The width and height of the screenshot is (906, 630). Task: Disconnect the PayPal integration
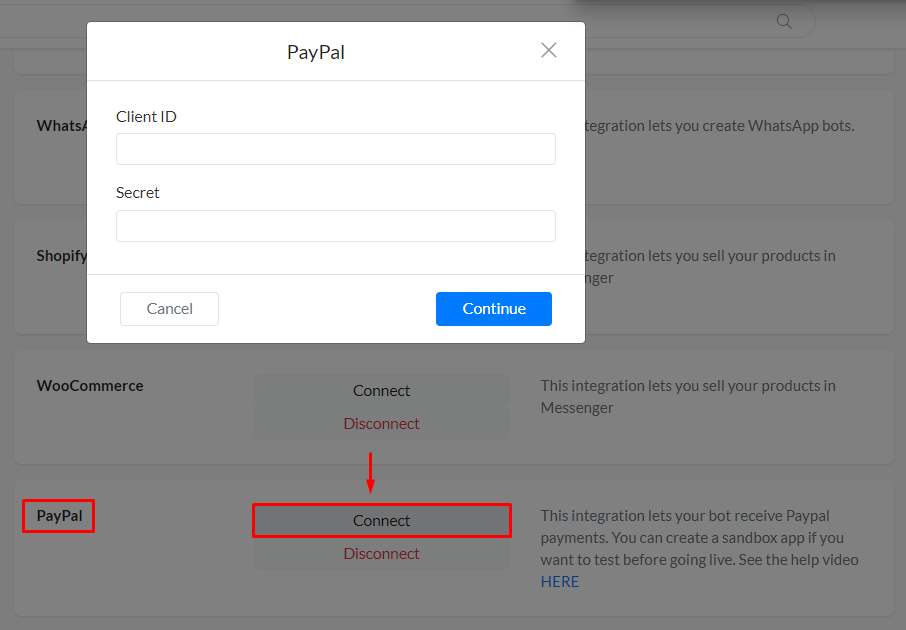coord(381,554)
